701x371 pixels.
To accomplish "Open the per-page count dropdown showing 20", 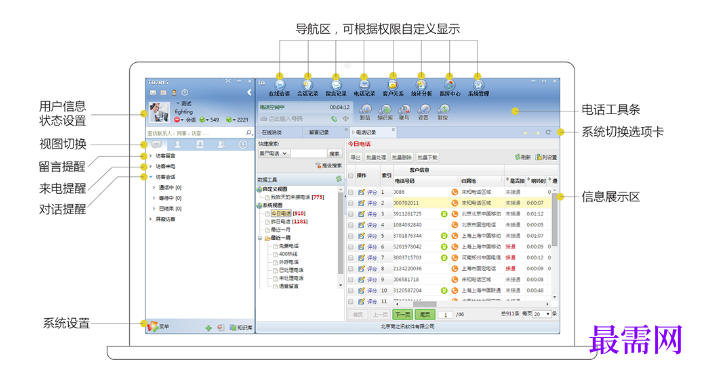I will (x=542, y=314).
